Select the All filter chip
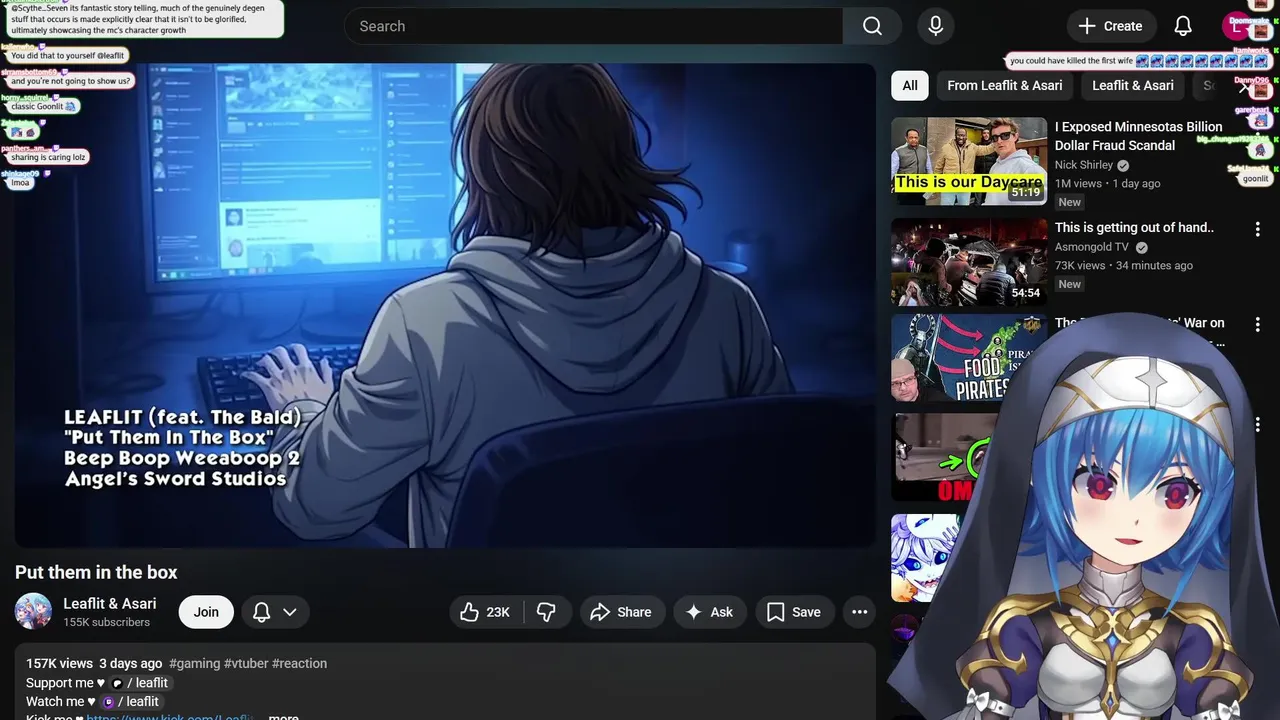 910,85
